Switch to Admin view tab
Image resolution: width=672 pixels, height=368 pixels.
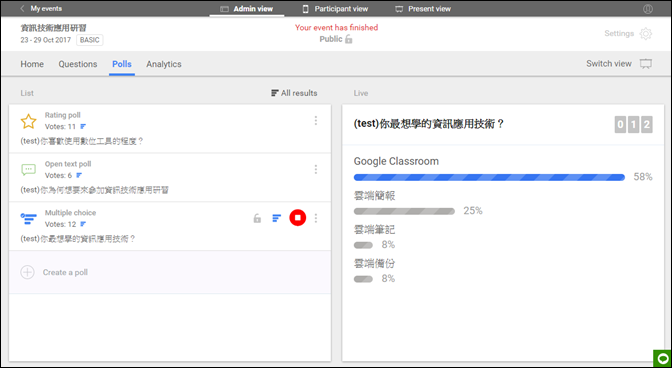tap(246, 9)
